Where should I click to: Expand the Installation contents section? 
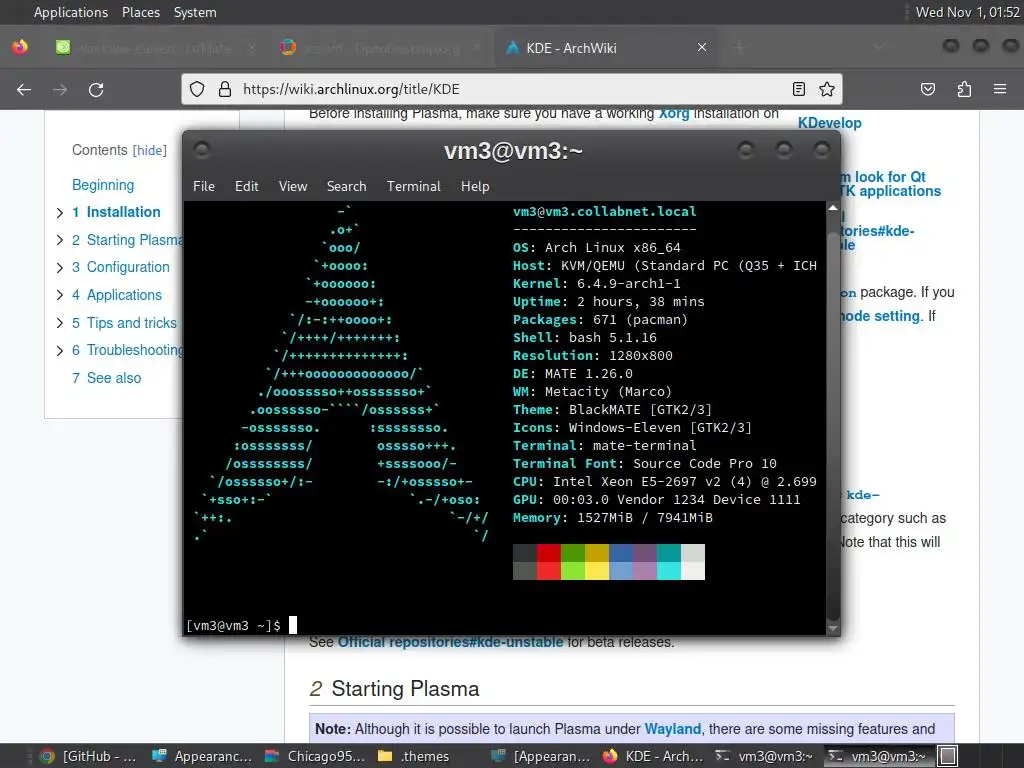click(x=59, y=212)
